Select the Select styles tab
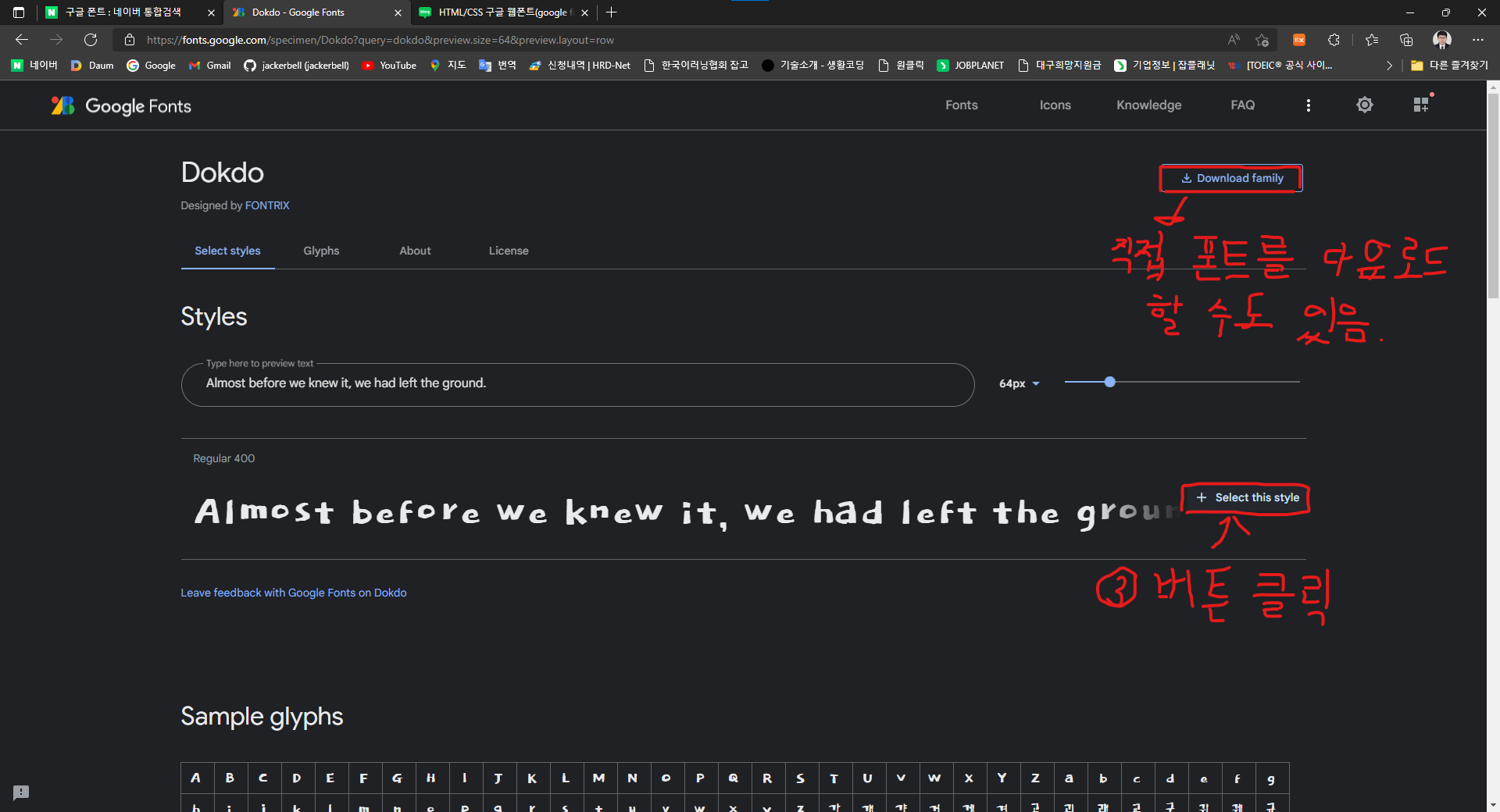This screenshot has width=1500, height=812. click(x=227, y=251)
